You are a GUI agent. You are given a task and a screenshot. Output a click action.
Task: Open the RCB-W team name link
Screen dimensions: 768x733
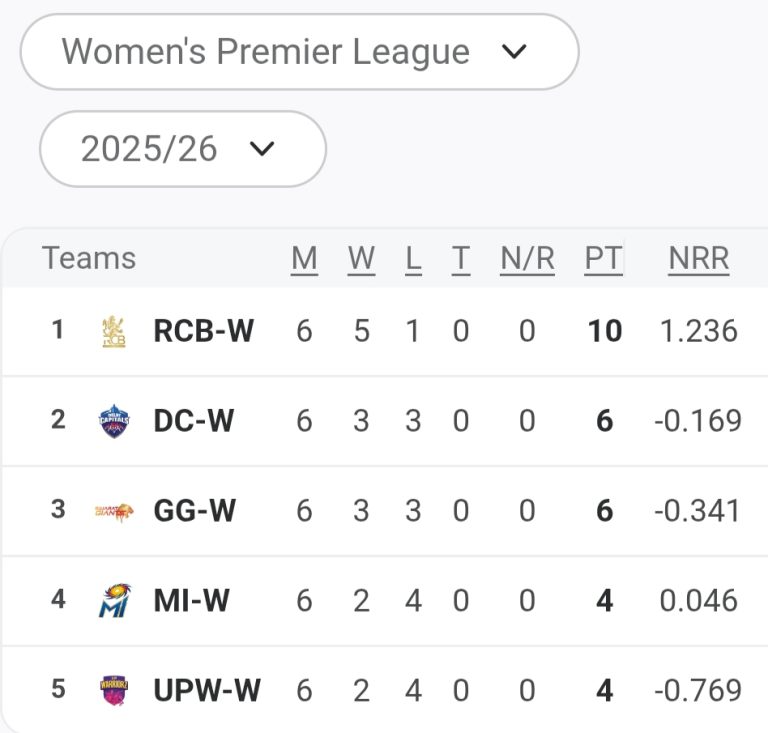tap(203, 331)
